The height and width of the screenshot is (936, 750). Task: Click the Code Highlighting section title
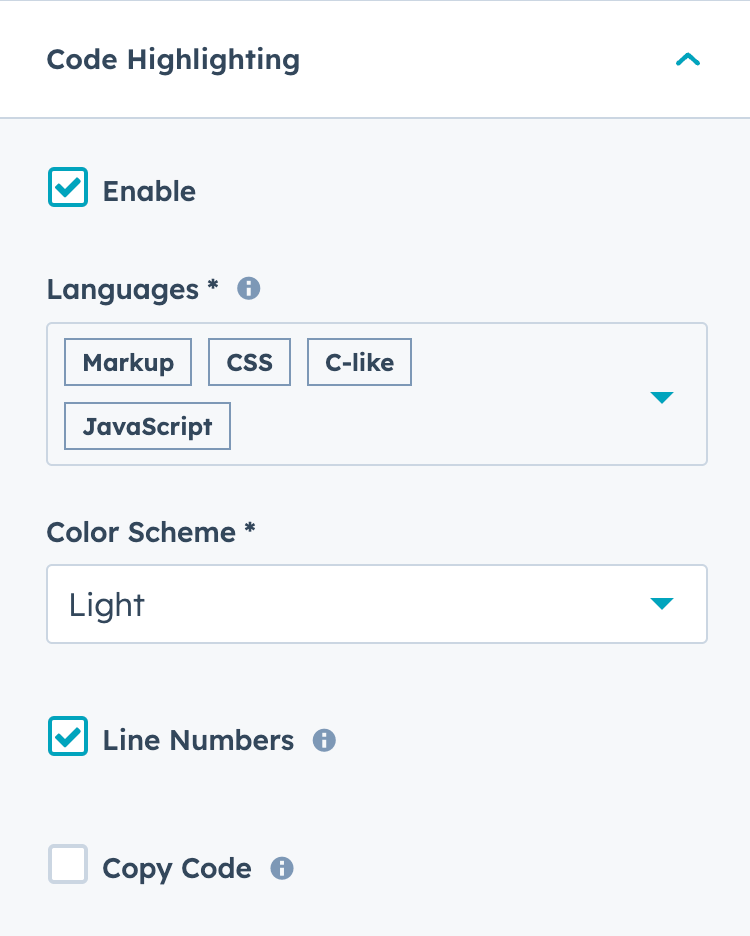(172, 59)
